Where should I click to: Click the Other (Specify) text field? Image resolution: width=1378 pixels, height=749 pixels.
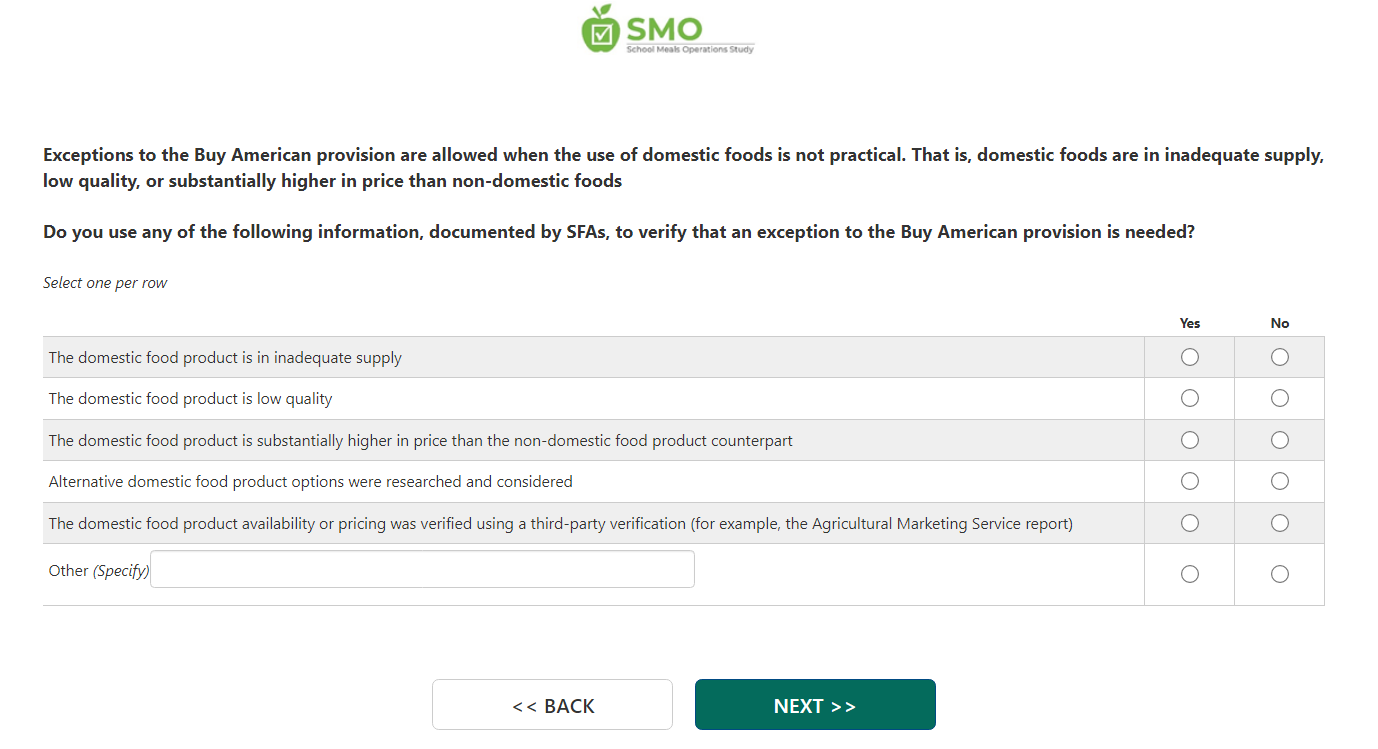tap(422, 569)
